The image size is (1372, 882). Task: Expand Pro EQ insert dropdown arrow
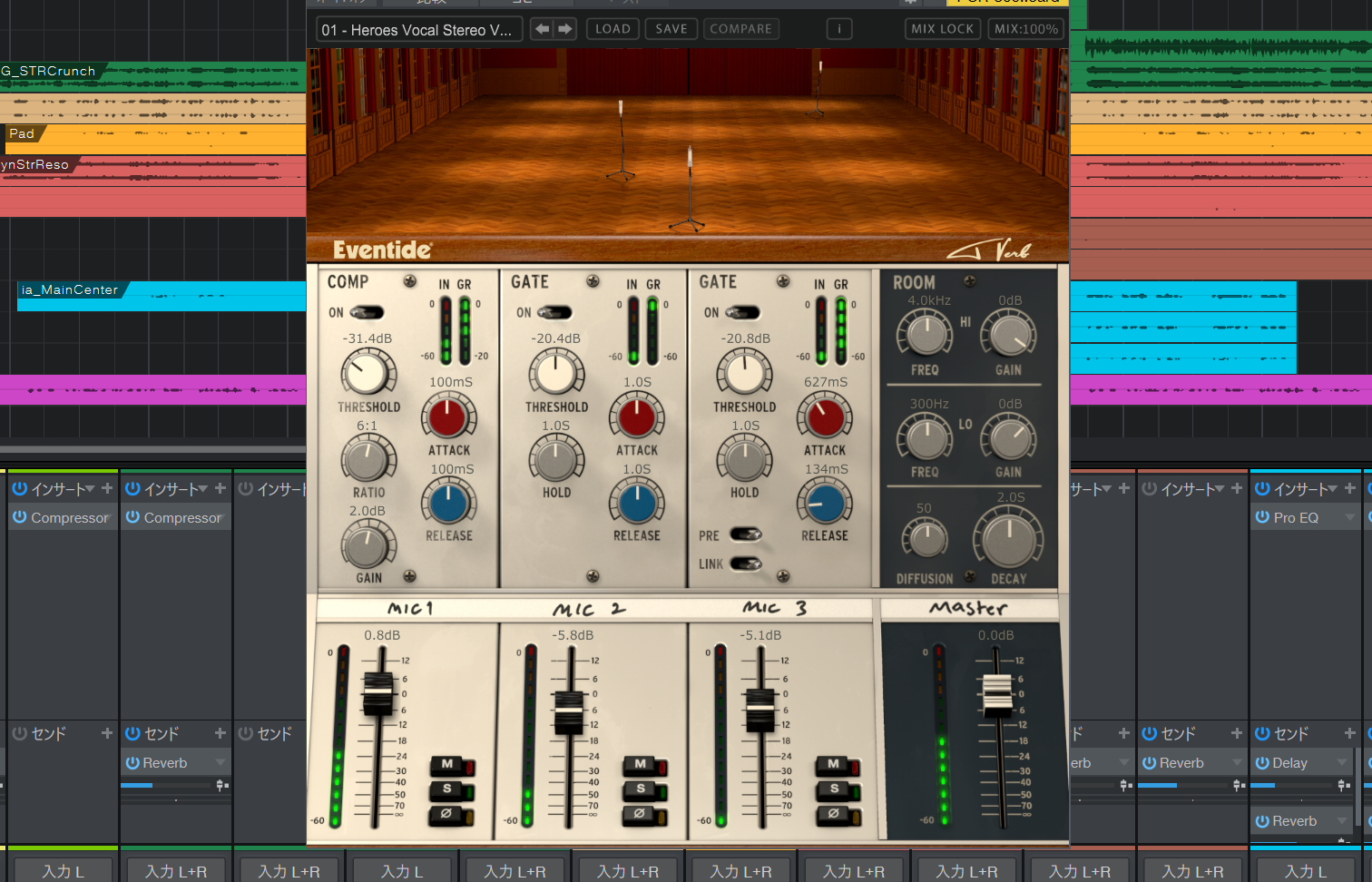pyautogui.click(x=1348, y=517)
